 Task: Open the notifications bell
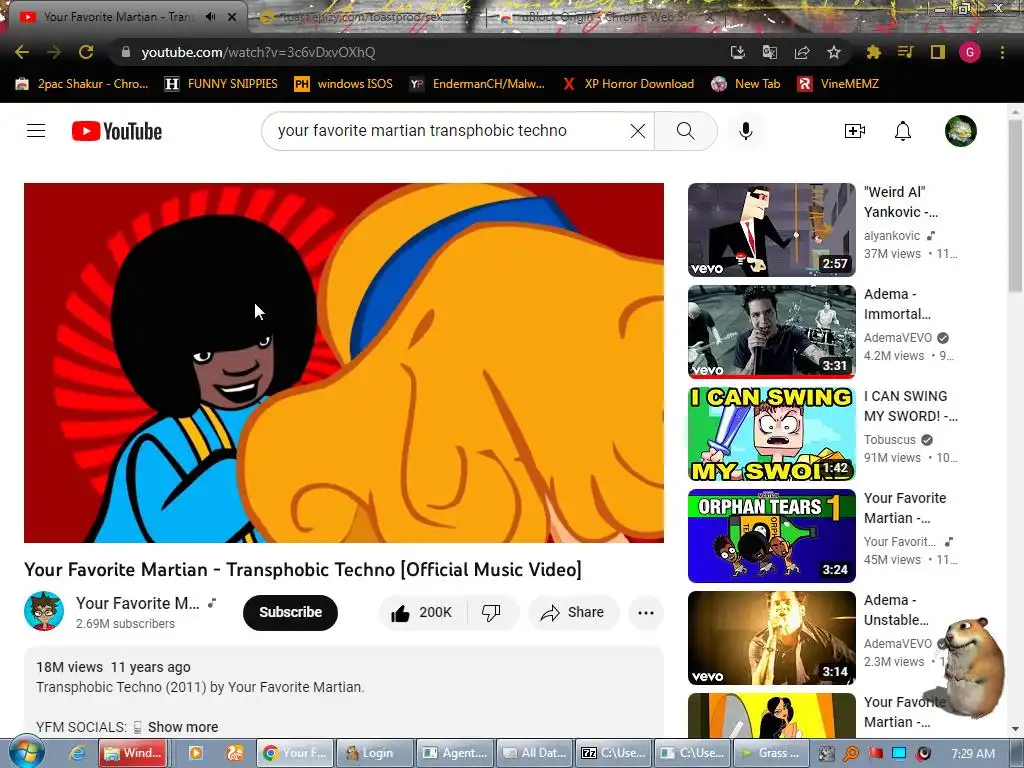[903, 131]
